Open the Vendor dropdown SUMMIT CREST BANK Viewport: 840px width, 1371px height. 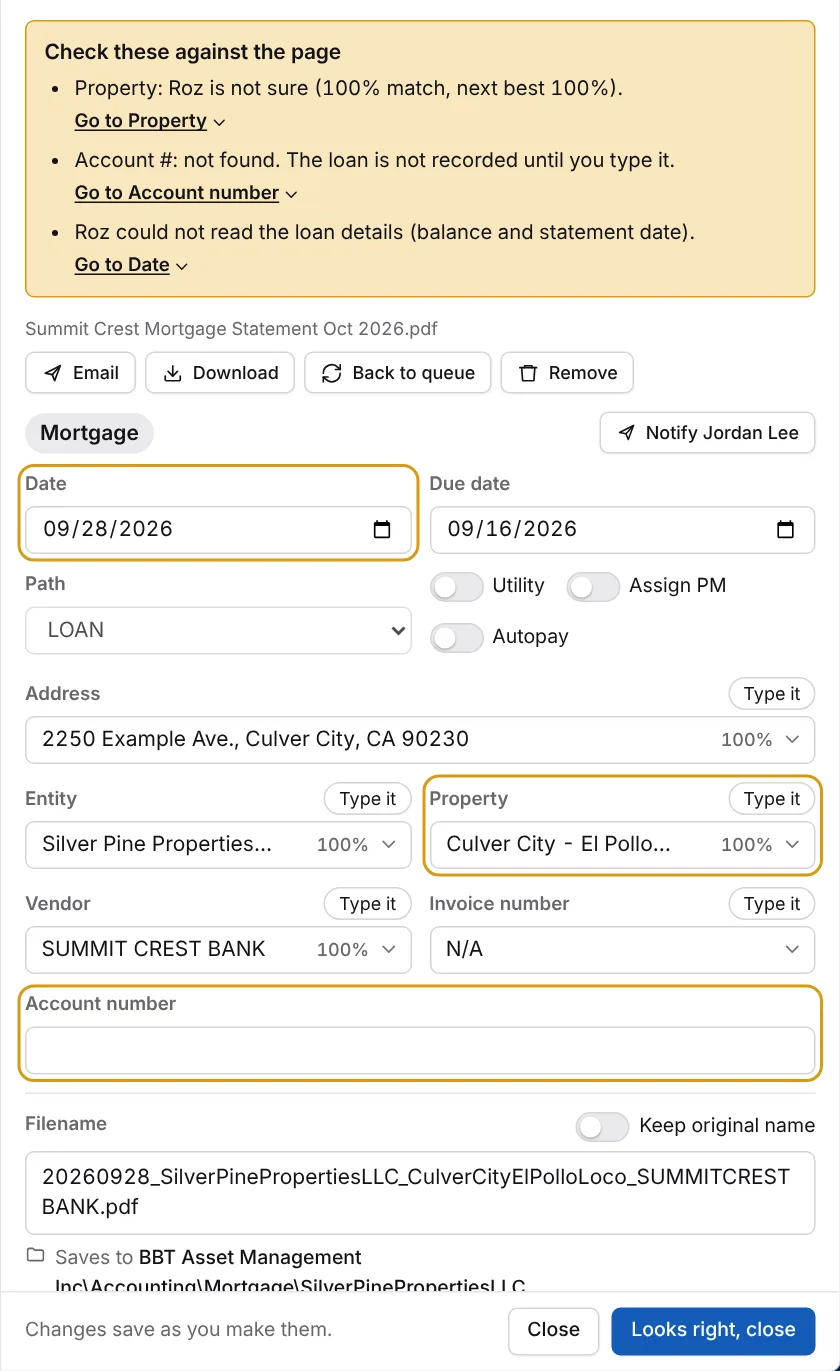pyautogui.click(x=218, y=950)
